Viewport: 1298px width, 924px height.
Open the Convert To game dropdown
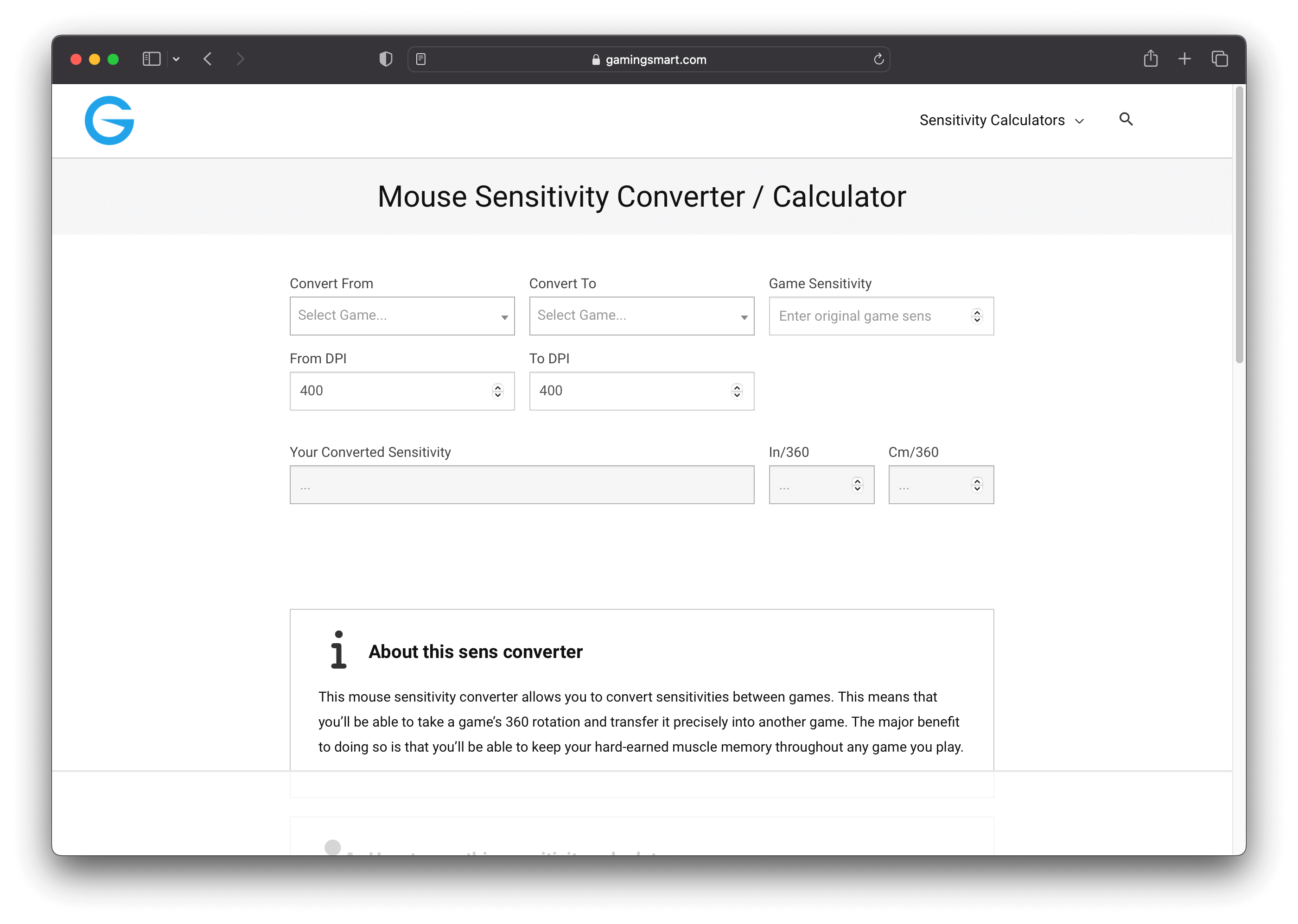pyautogui.click(x=641, y=316)
